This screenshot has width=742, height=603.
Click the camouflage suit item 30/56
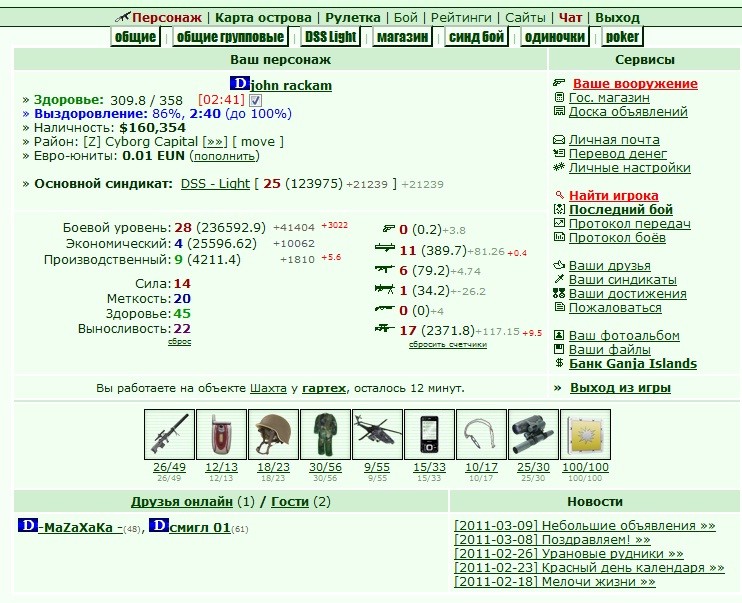pyautogui.click(x=326, y=435)
